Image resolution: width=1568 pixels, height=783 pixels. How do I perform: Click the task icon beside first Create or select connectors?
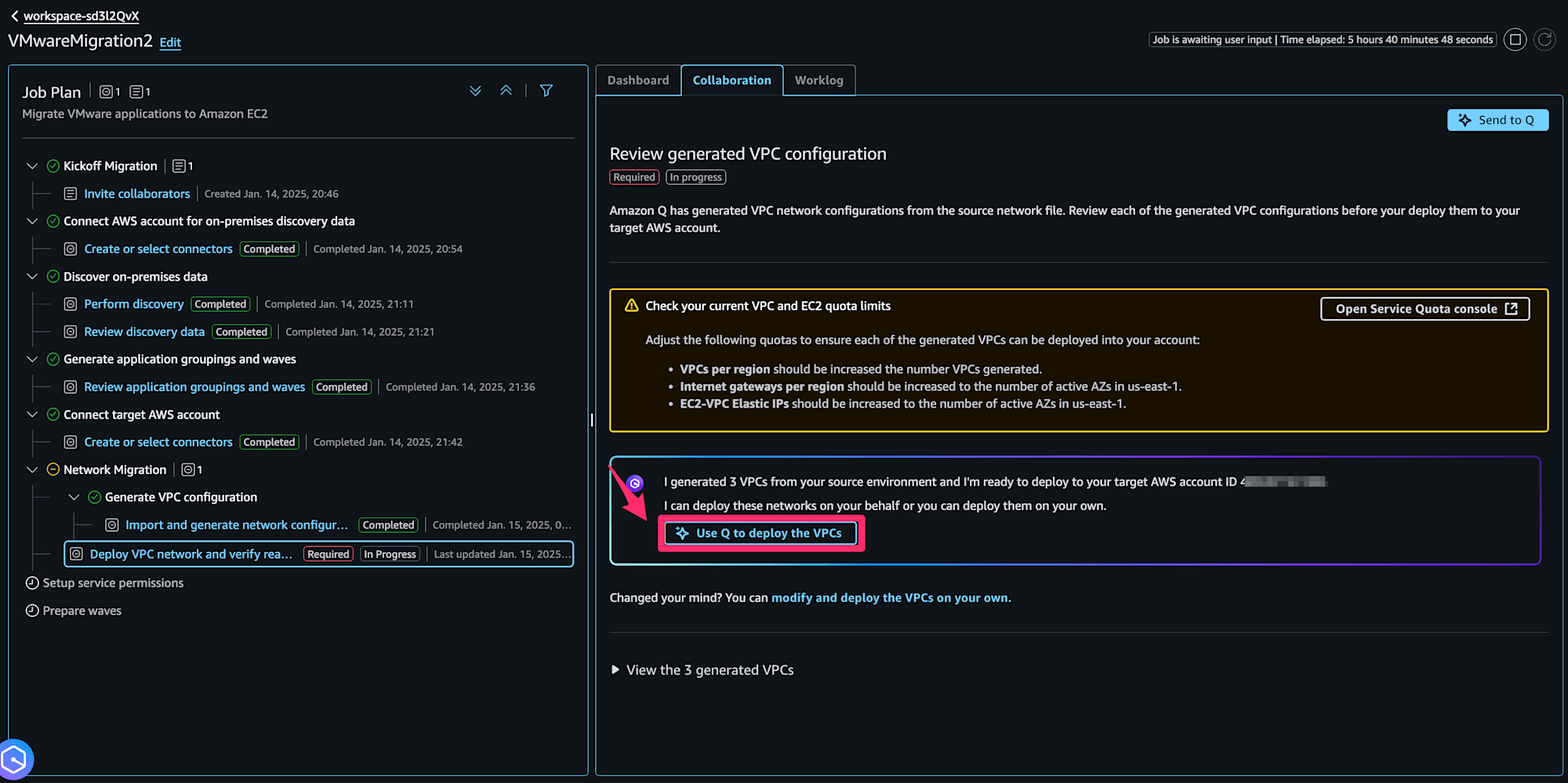point(71,248)
